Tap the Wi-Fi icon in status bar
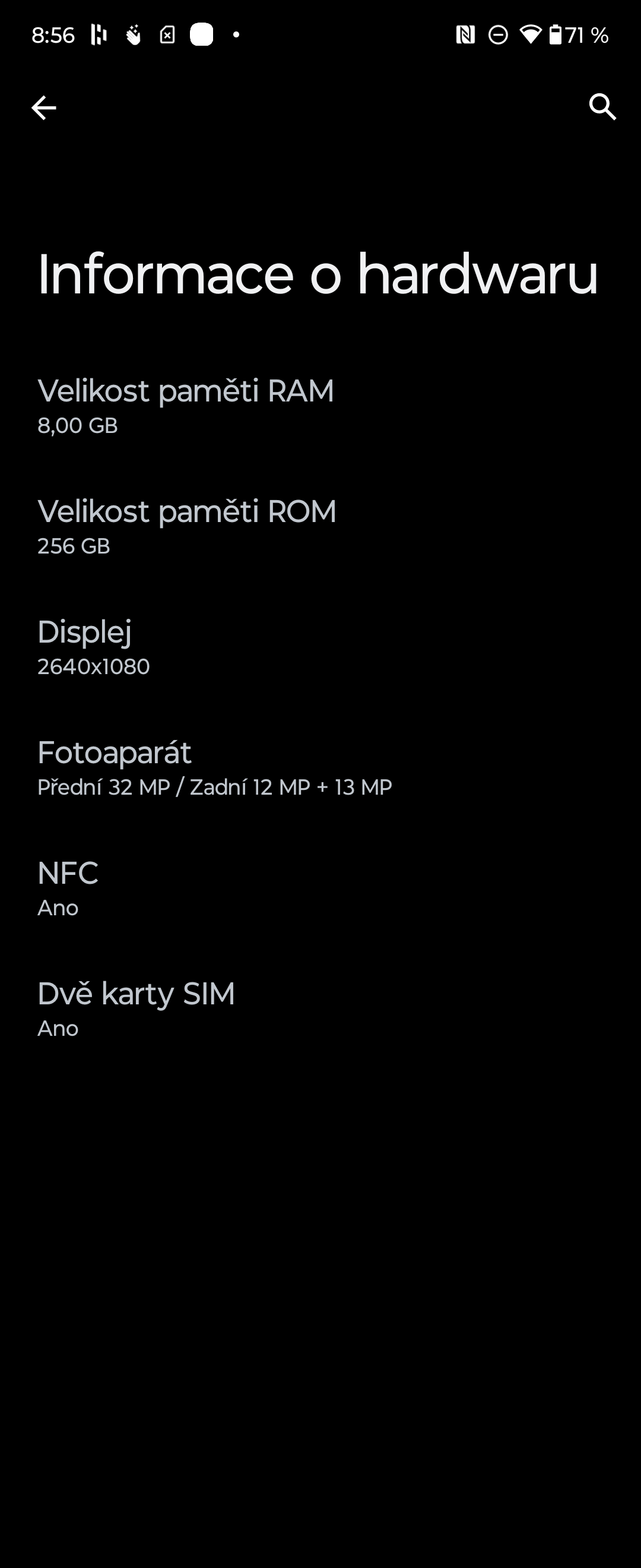 pos(532,34)
